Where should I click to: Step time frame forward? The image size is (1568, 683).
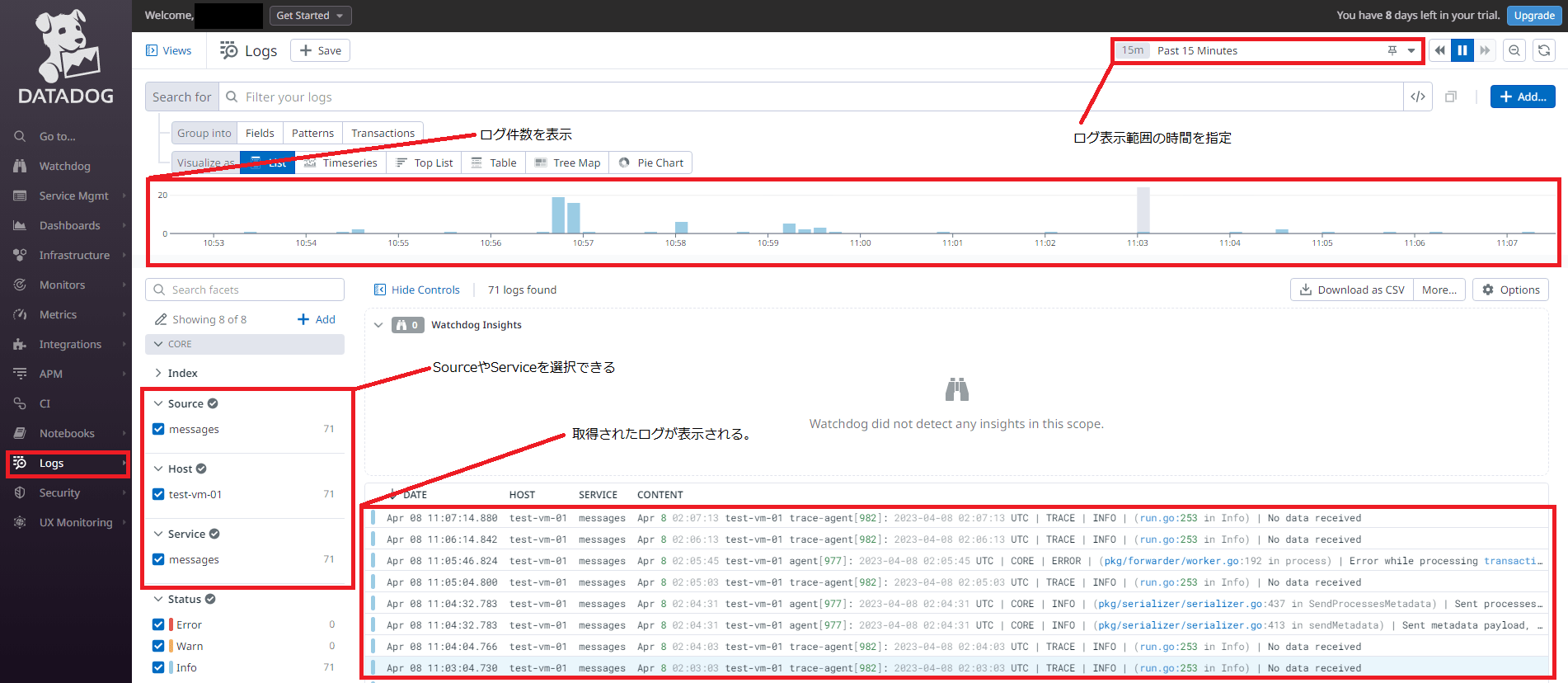(x=1485, y=50)
